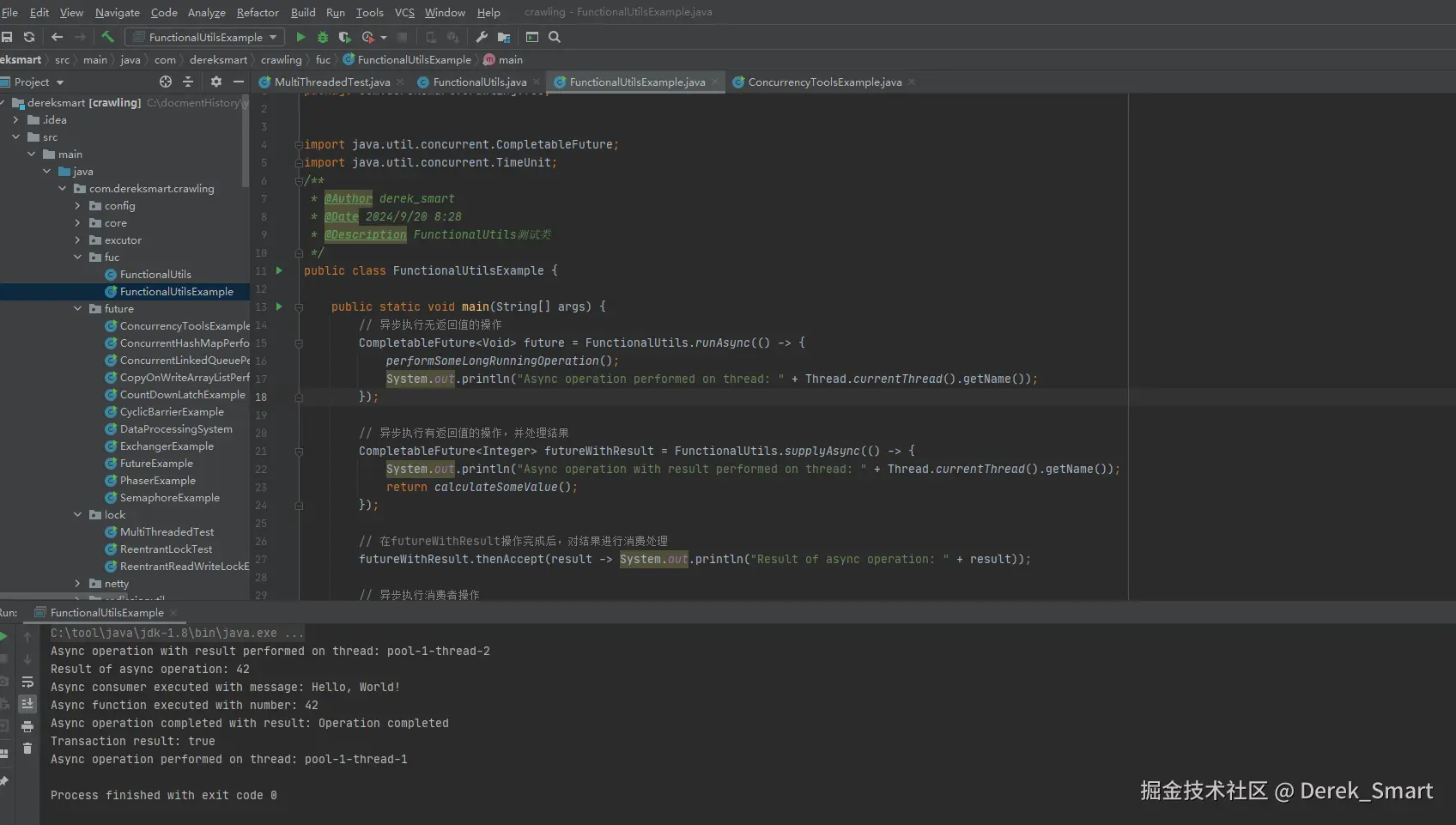Print console output using the printer icon
The height and width of the screenshot is (825, 1456).
click(27, 726)
